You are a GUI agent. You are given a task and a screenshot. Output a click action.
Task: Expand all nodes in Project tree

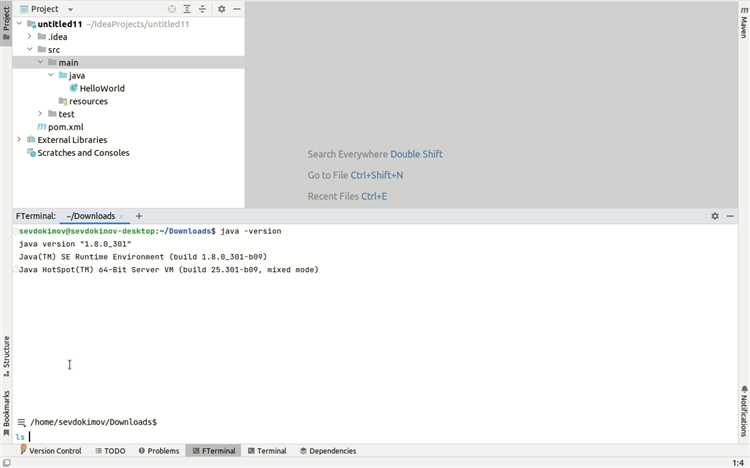187,9
